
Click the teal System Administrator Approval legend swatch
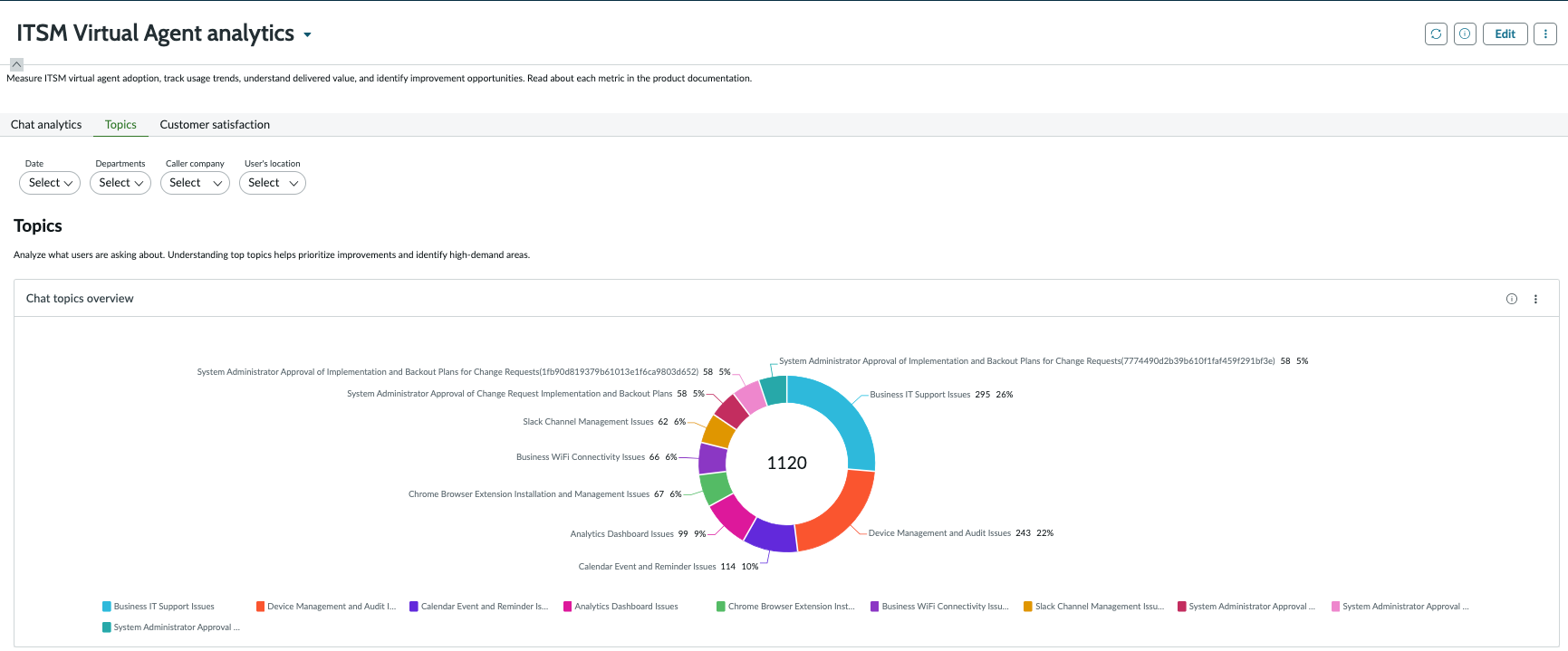coord(107,627)
